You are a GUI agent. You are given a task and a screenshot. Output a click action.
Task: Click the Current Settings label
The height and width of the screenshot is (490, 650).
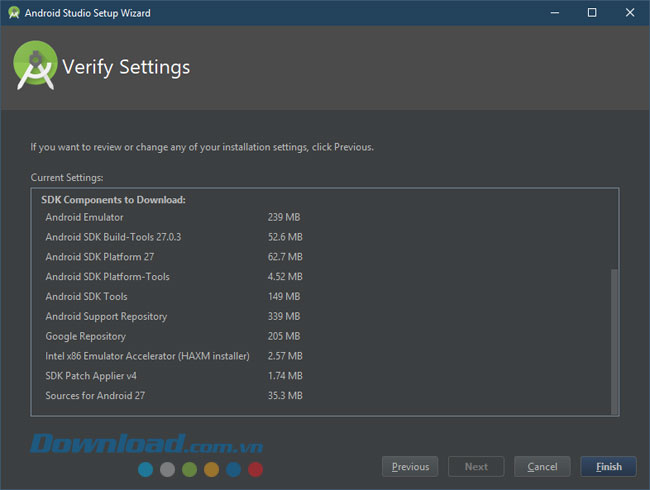(67, 177)
